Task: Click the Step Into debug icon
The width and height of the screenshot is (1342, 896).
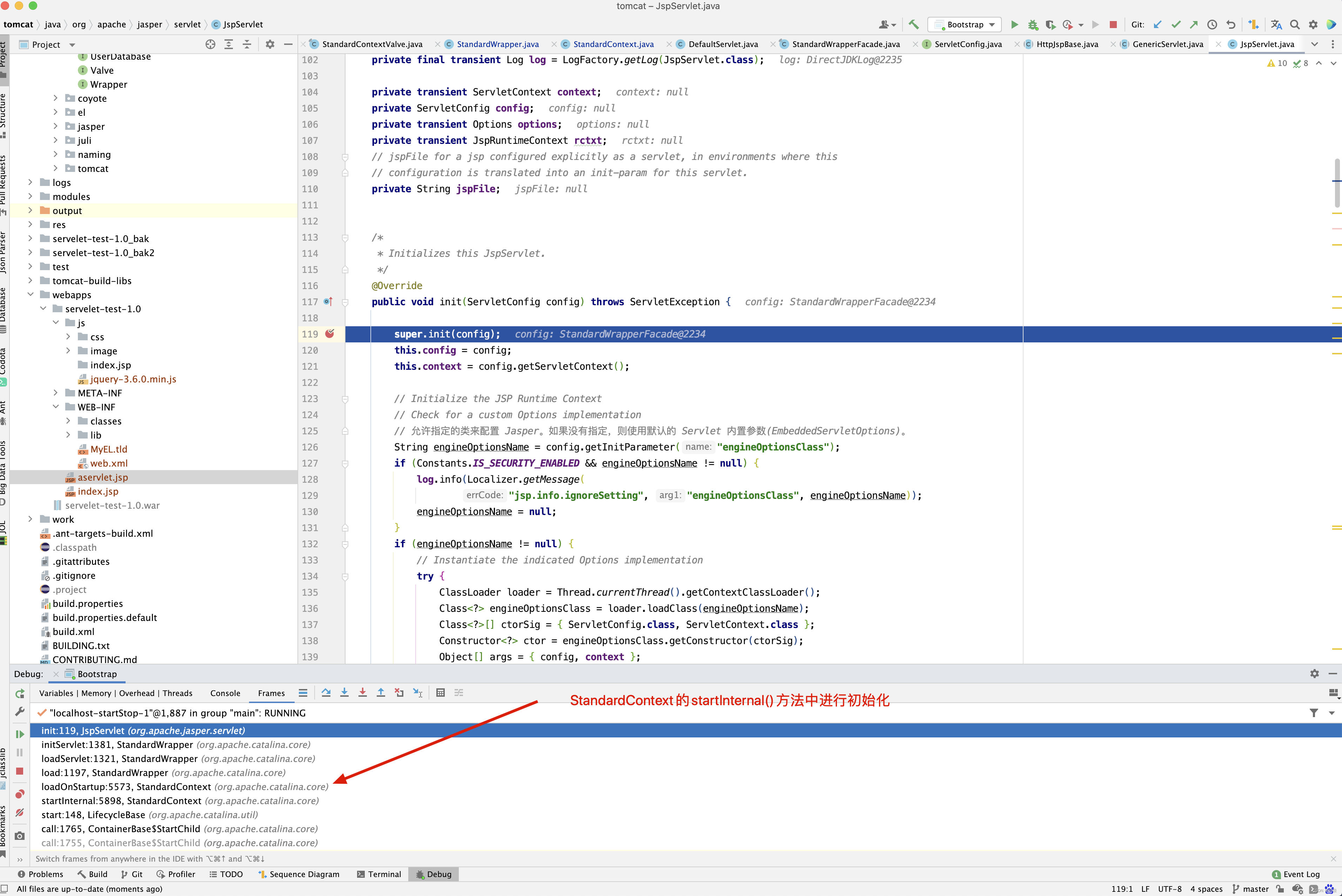Action: tap(344, 693)
